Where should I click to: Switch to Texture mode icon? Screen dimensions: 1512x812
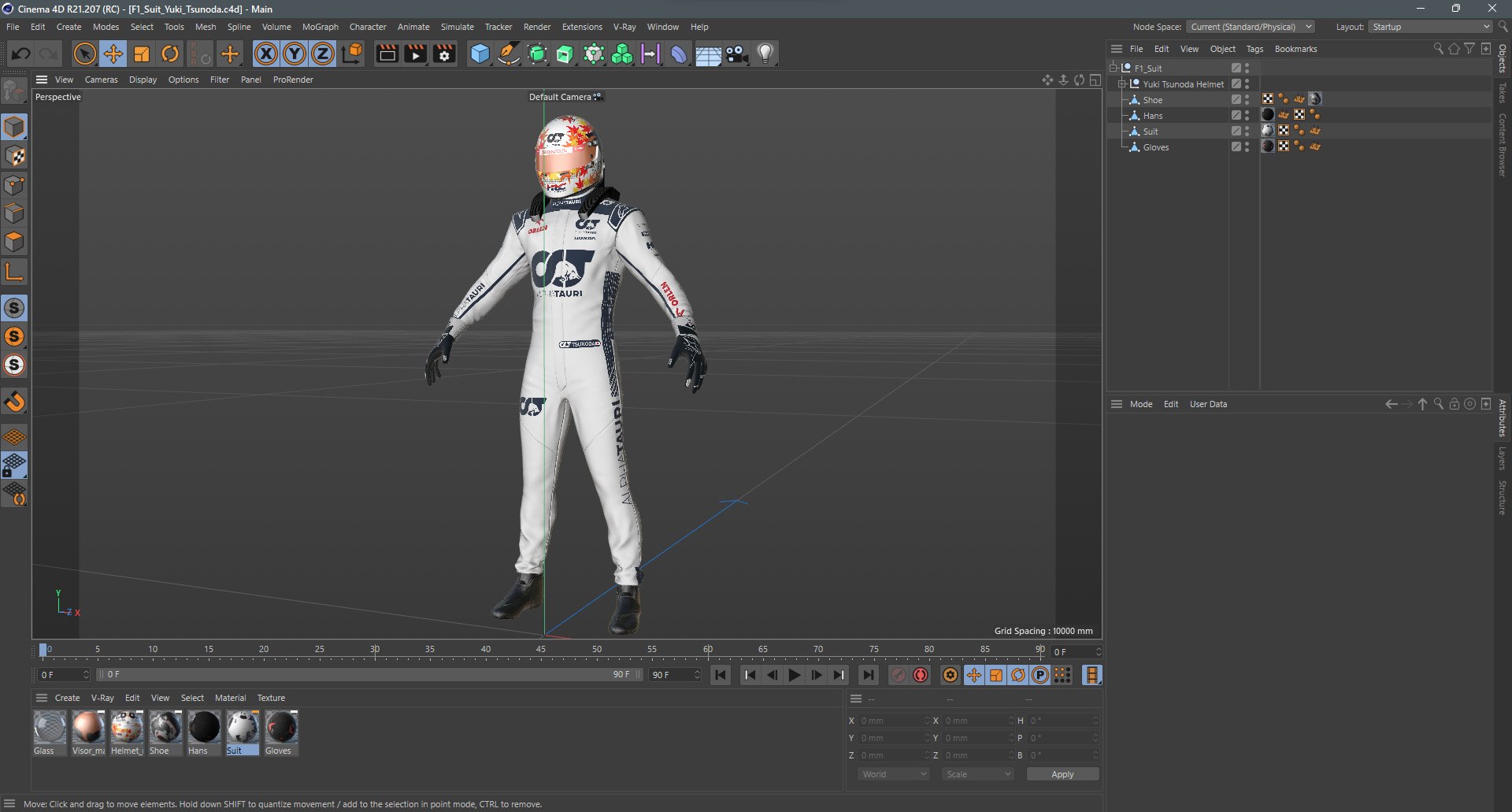coord(14,156)
